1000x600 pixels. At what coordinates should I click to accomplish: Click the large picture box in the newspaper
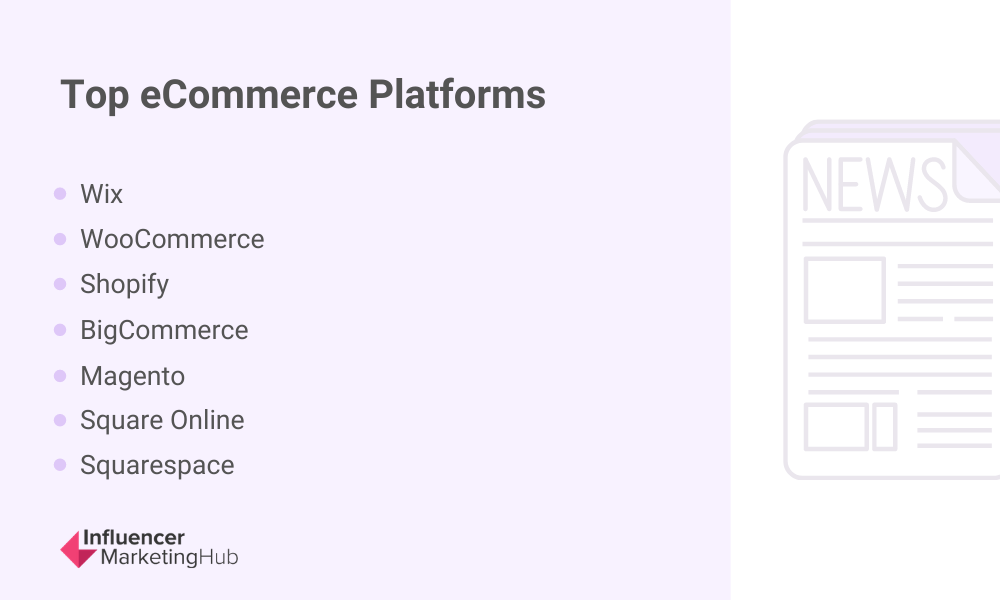pos(844,290)
